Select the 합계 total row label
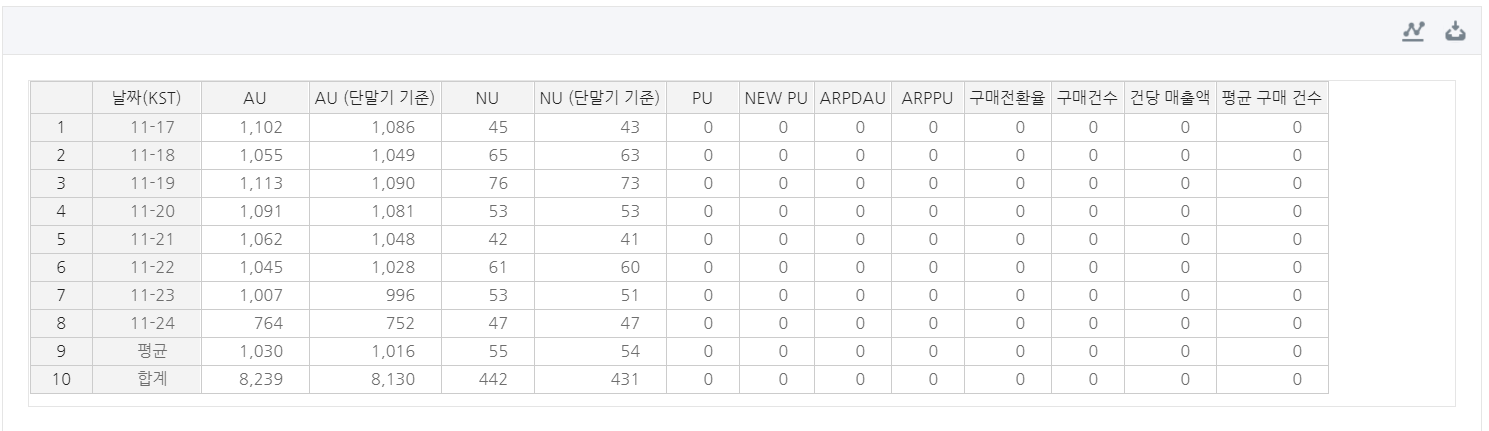 point(147,379)
